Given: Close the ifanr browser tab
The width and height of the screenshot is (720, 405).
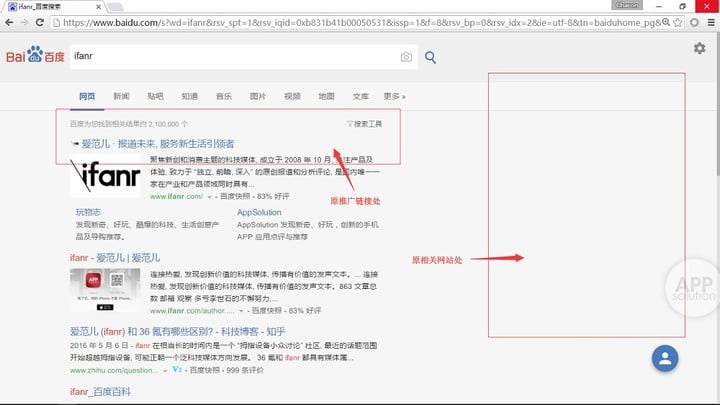Looking at the screenshot, I should tap(98, 7).
